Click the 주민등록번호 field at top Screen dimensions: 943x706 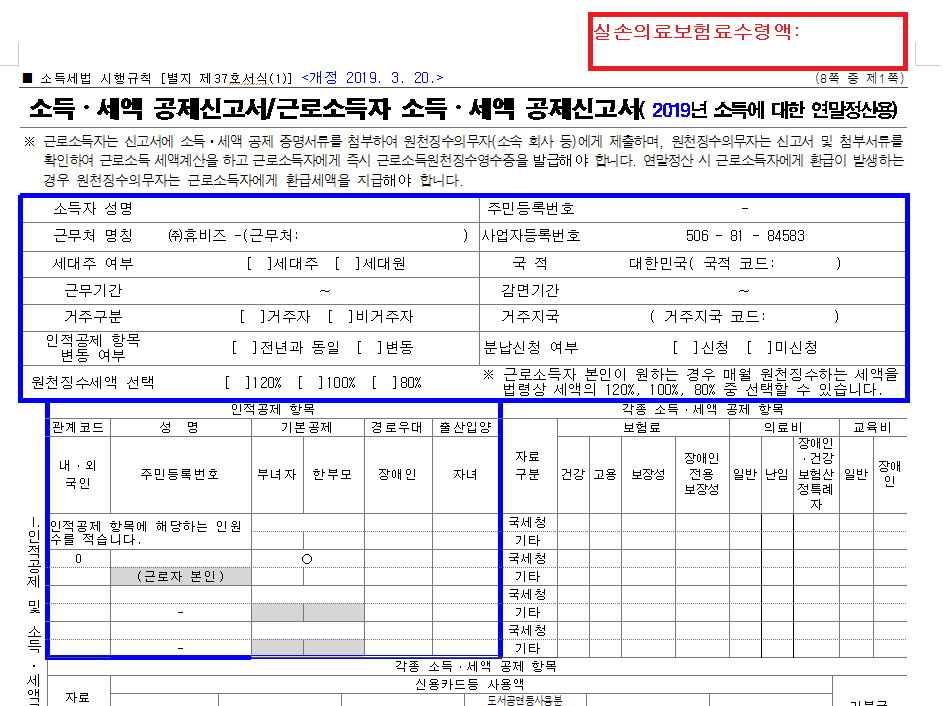(745, 209)
